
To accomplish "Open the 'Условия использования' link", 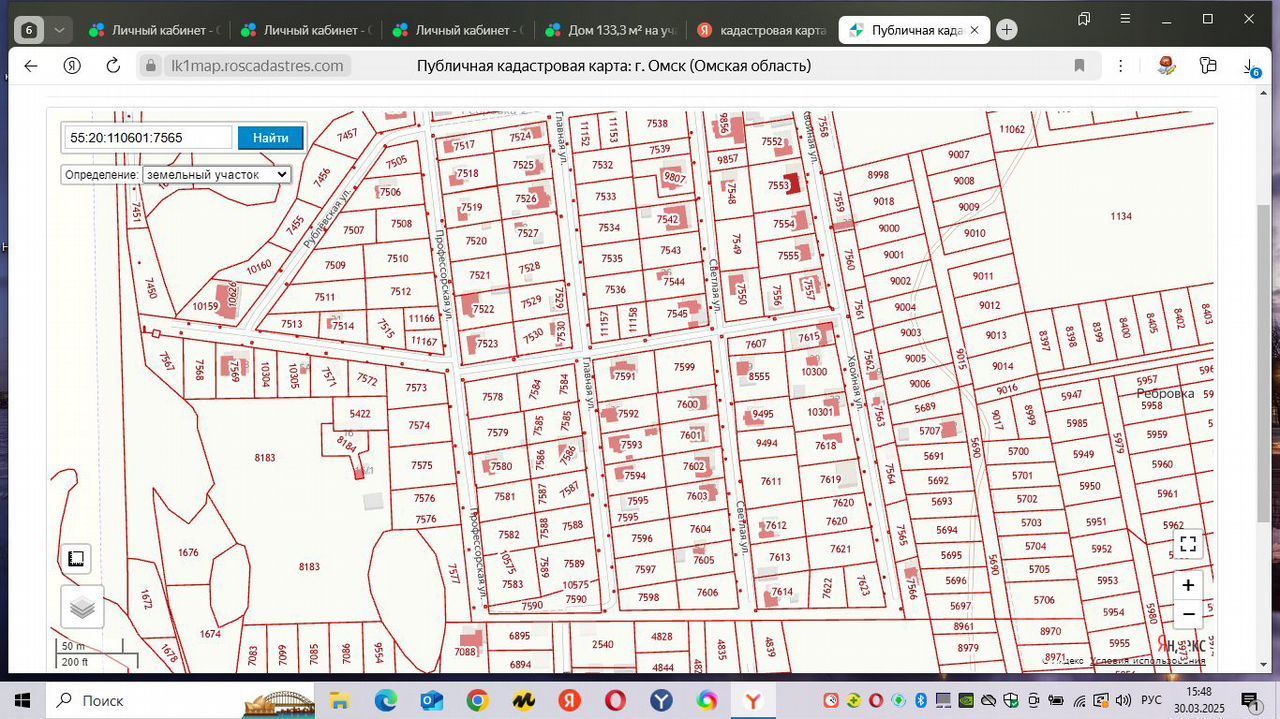I will [1147, 660].
